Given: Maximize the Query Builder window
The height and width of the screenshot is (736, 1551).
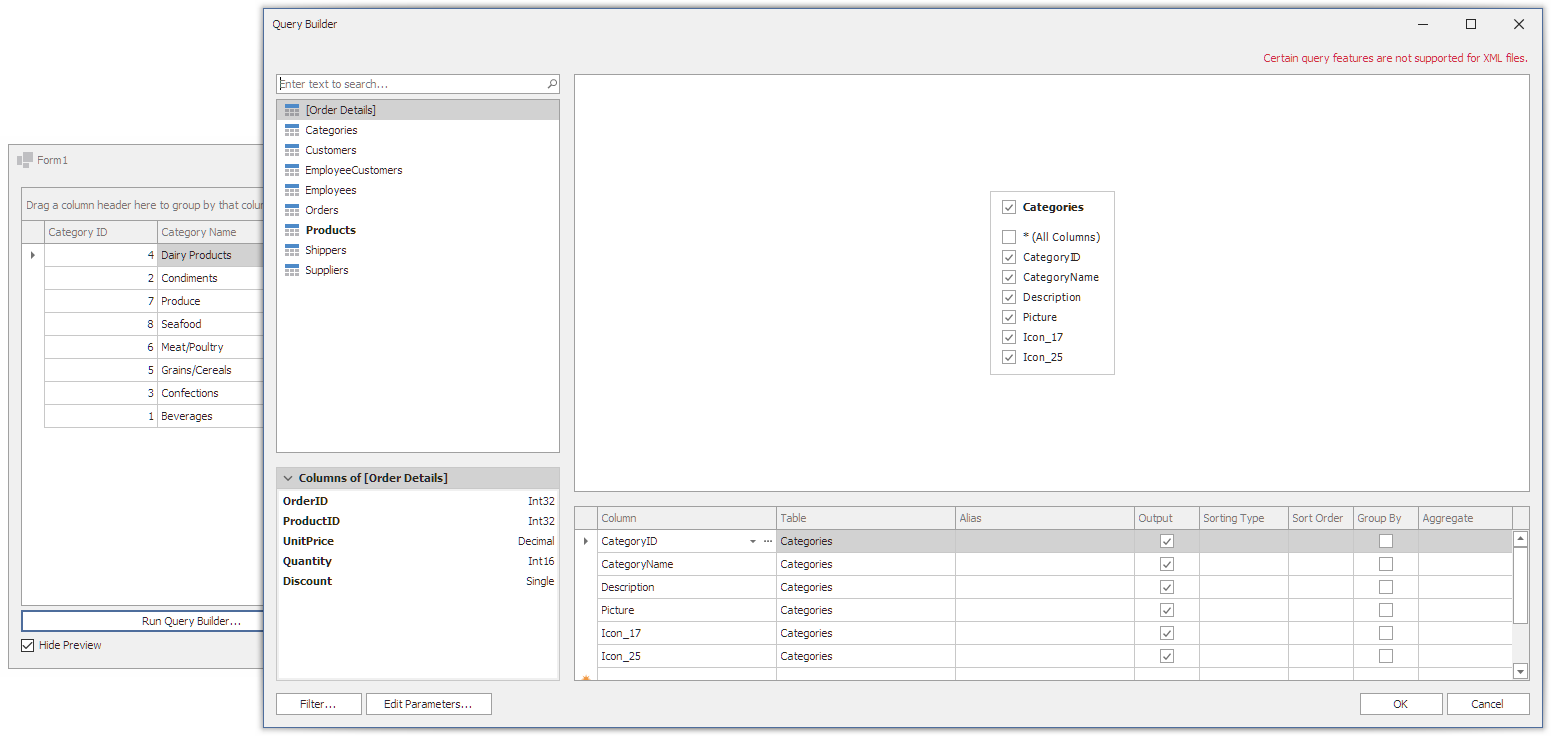Looking at the screenshot, I should click(x=1471, y=24).
